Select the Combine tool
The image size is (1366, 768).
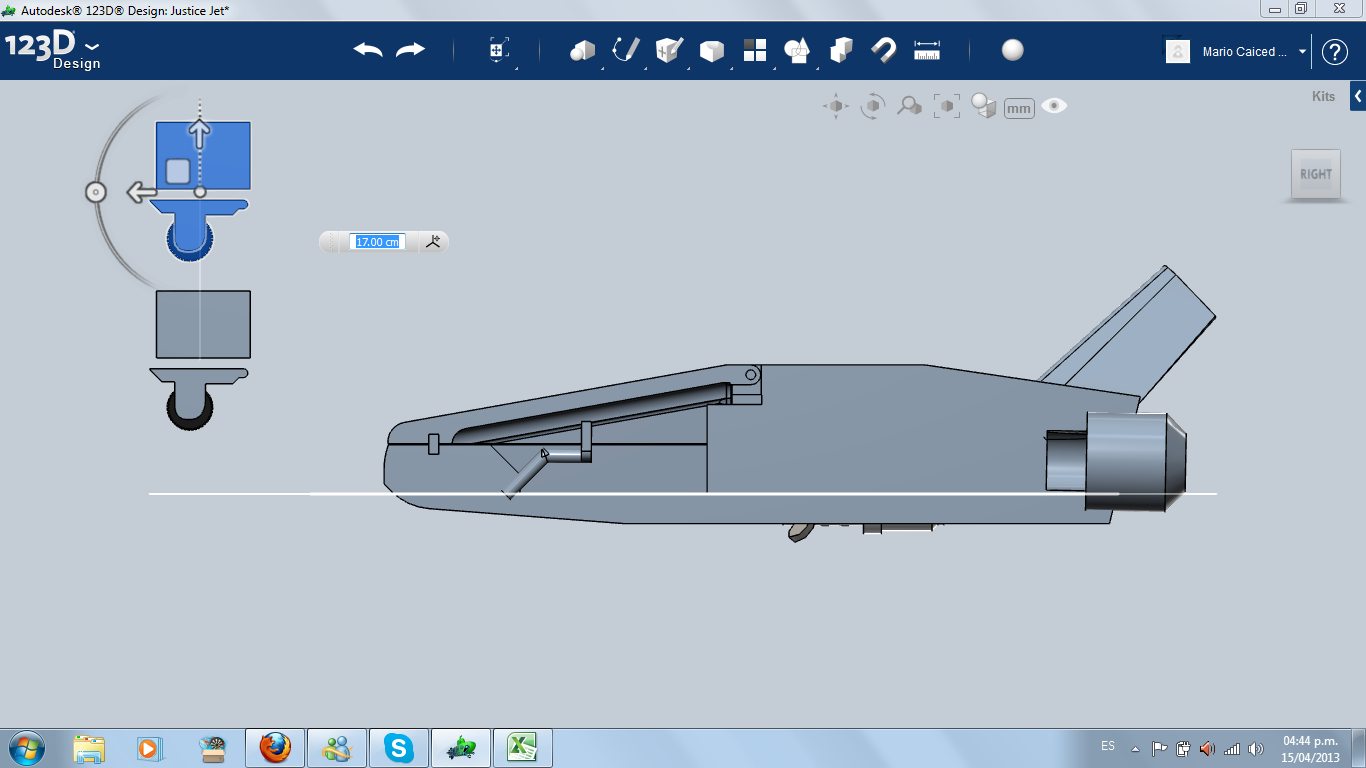point(841,50)
